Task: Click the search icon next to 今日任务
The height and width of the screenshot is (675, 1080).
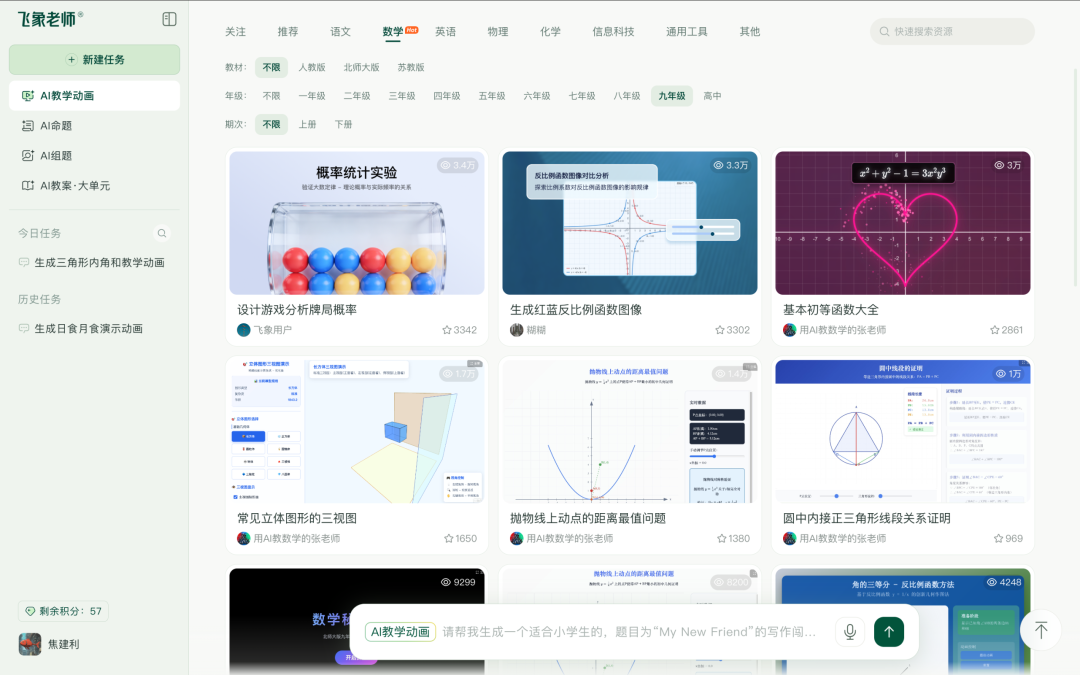Action: point(161,233)
